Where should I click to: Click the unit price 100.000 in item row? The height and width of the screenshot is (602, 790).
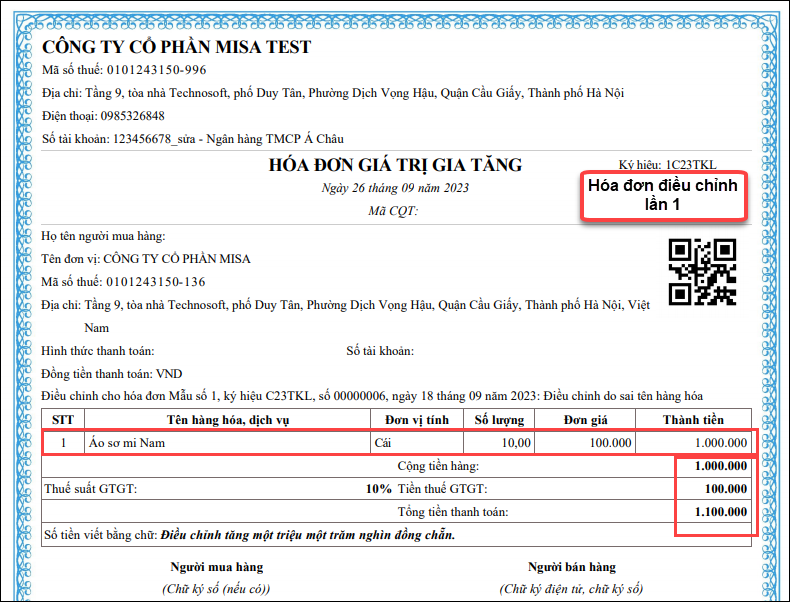610,443
